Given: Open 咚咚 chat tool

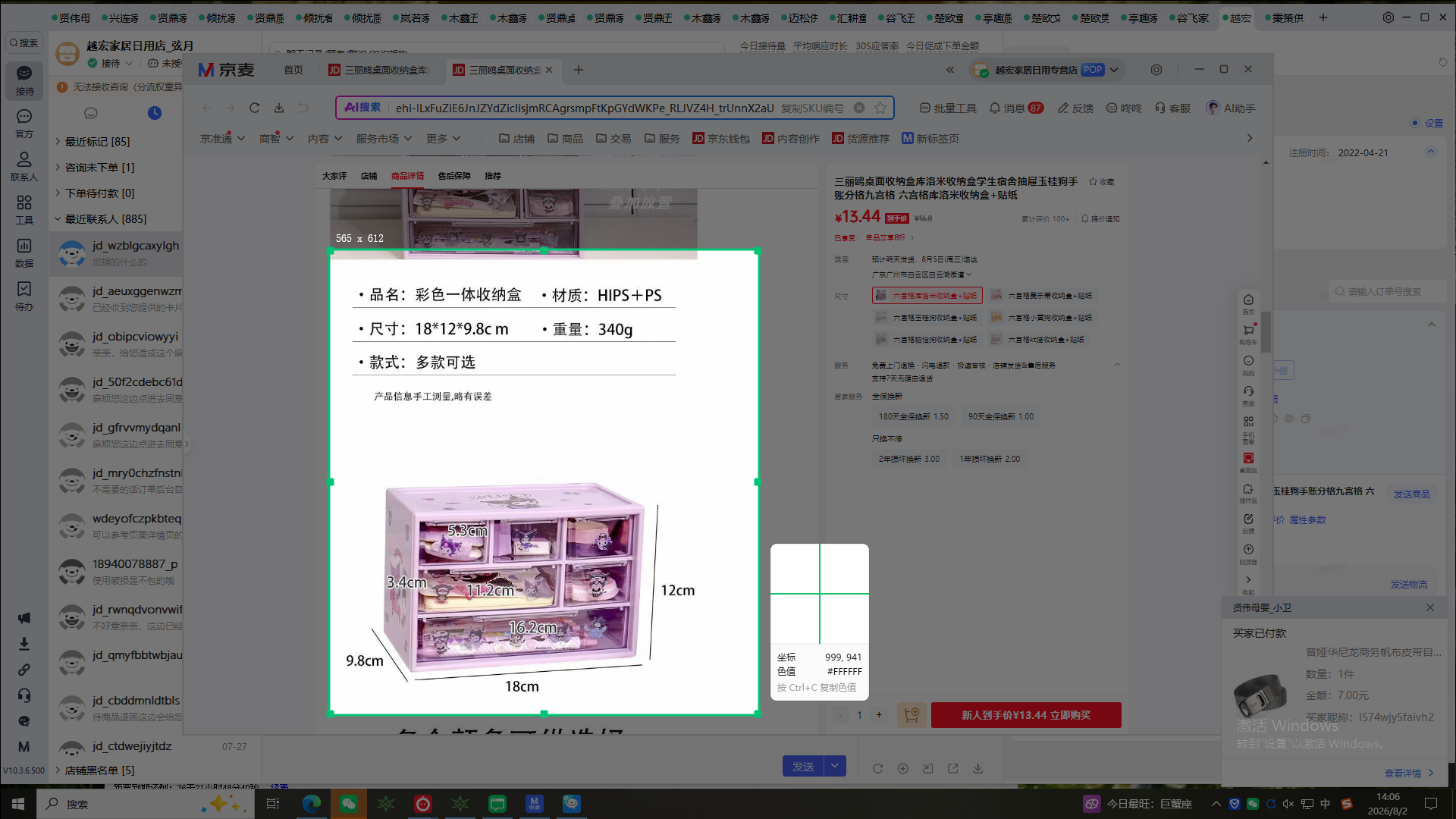Looking at the screenshot, I should click(1124, 108).
